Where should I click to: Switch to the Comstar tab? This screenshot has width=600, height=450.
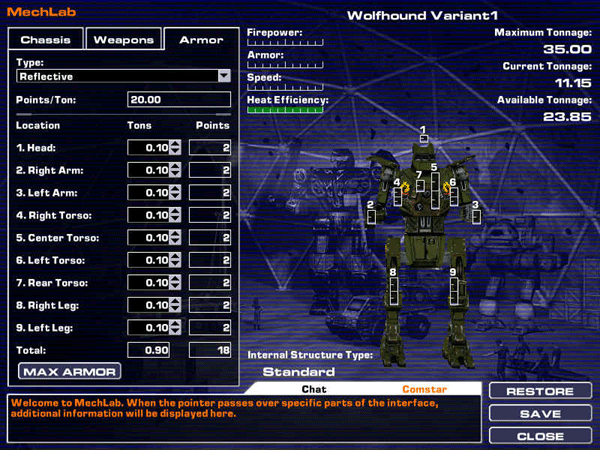point(424,389)
